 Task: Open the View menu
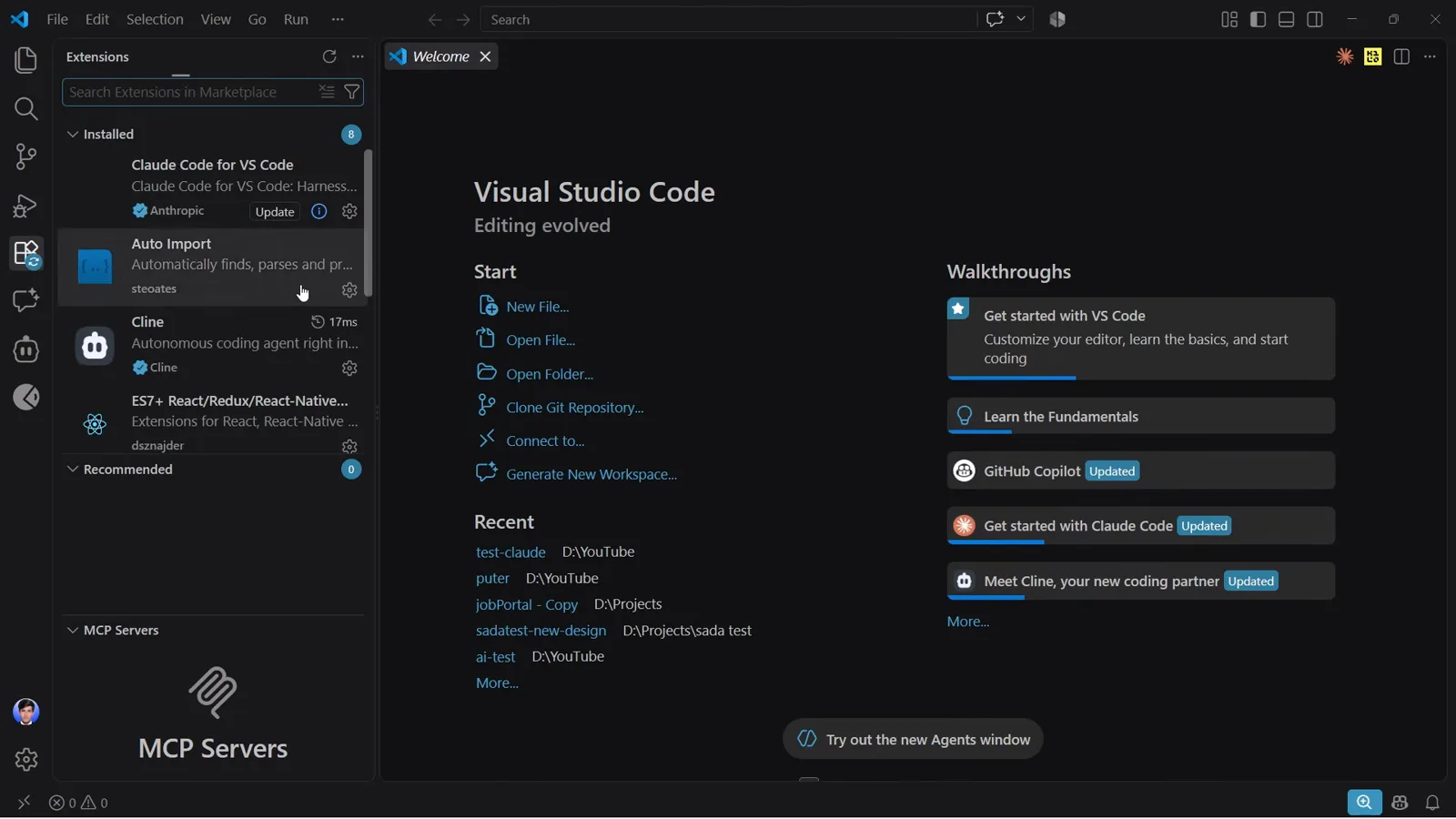point(216,19)
